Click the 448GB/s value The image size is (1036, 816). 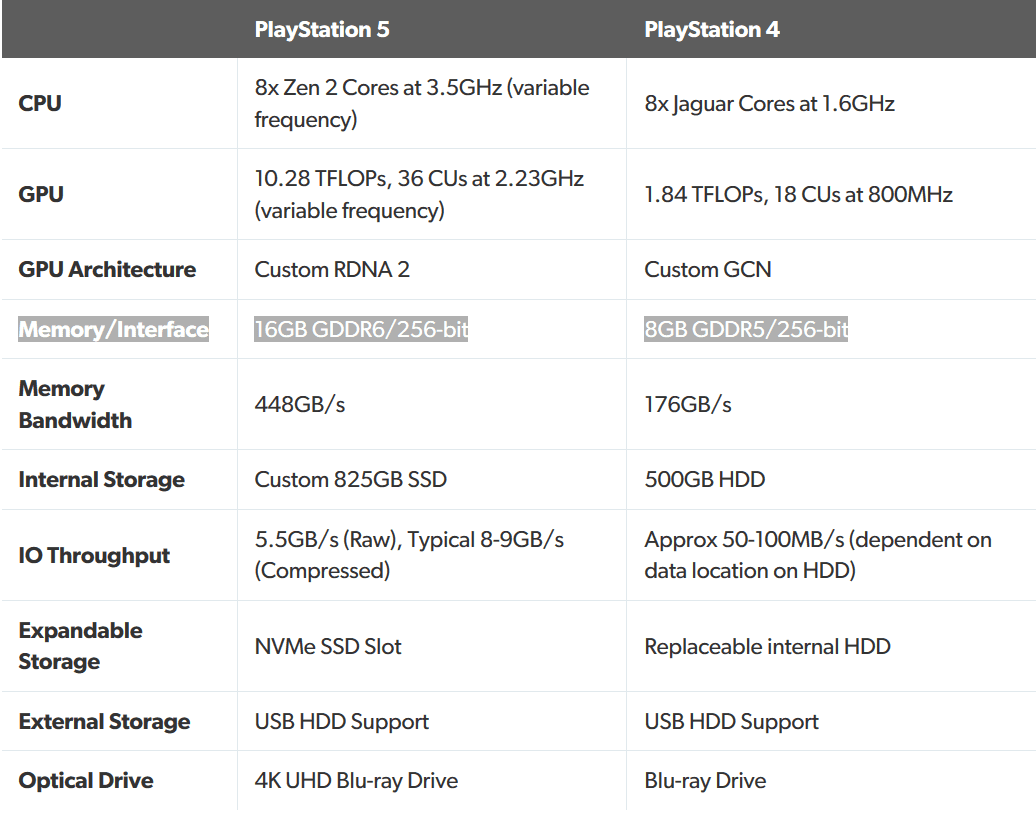tap(300, 404)
